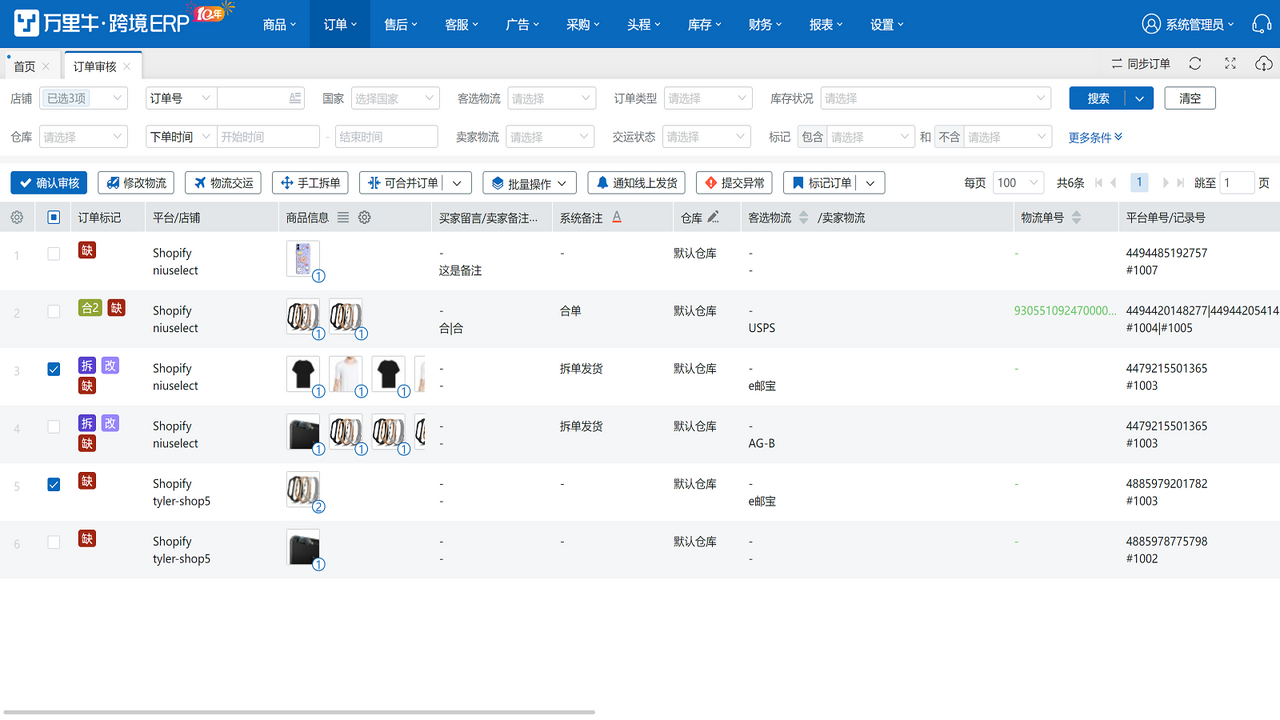Click the batch input icon in 订单号 field
Image resolution: width=1280 pixels, height=720 pixels.
click(x=295, y=98)
